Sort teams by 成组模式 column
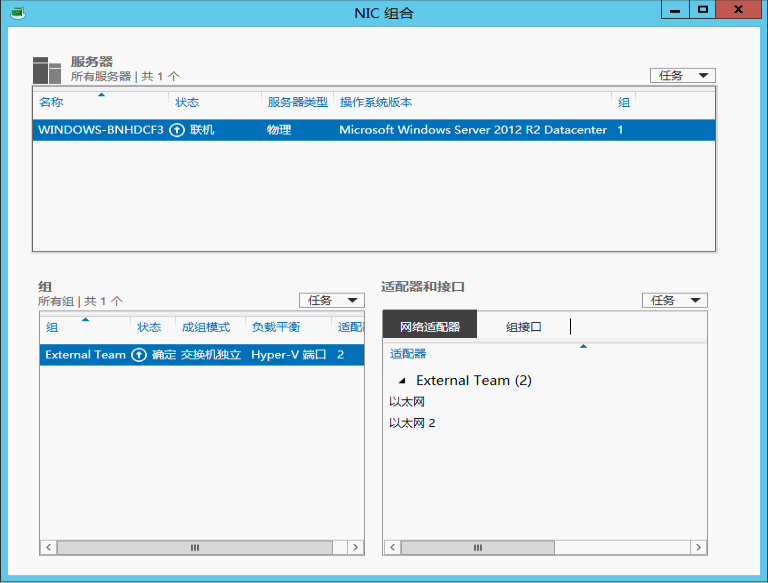 (206, 327)
